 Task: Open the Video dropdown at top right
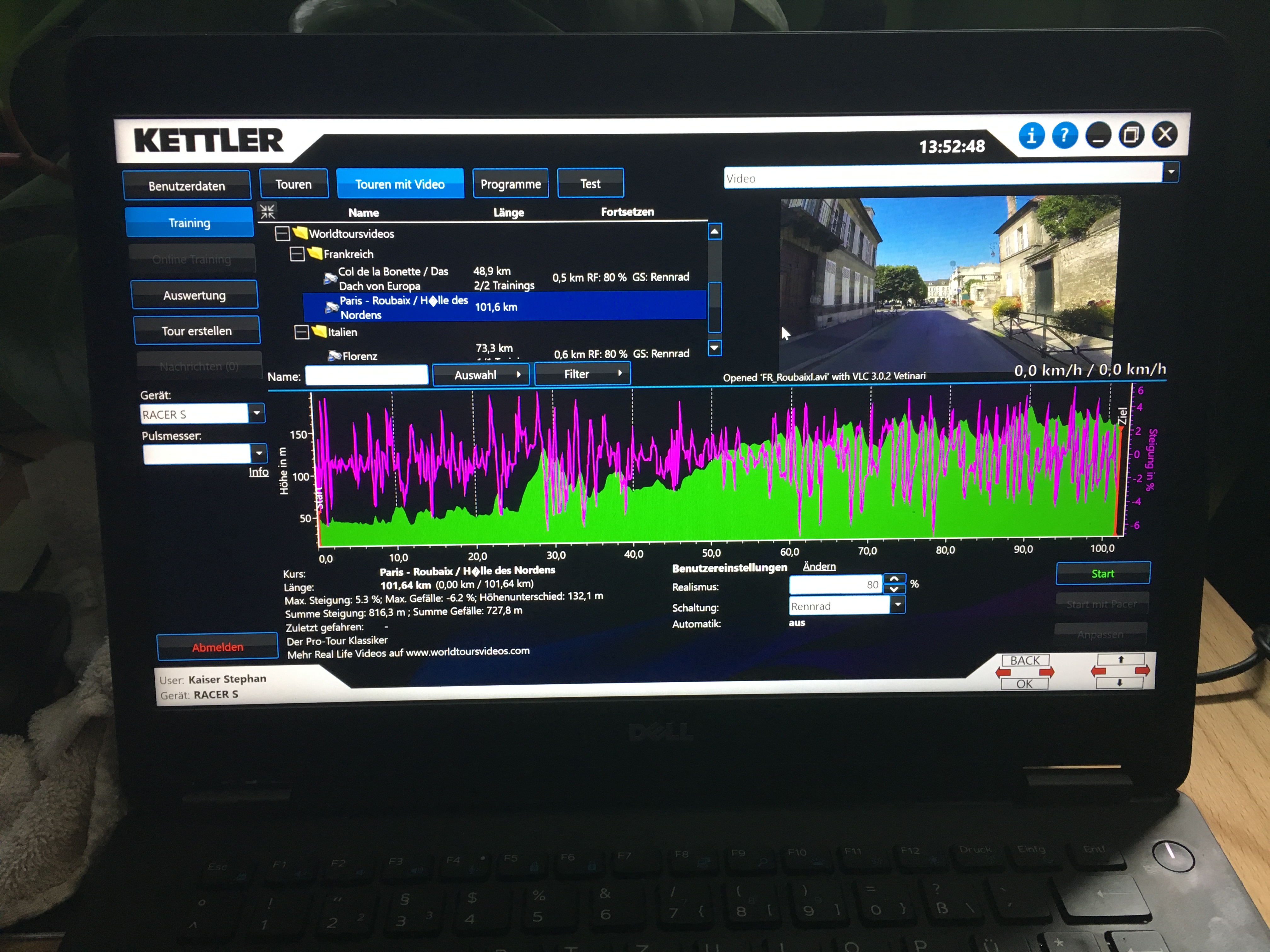point(1171,172)
